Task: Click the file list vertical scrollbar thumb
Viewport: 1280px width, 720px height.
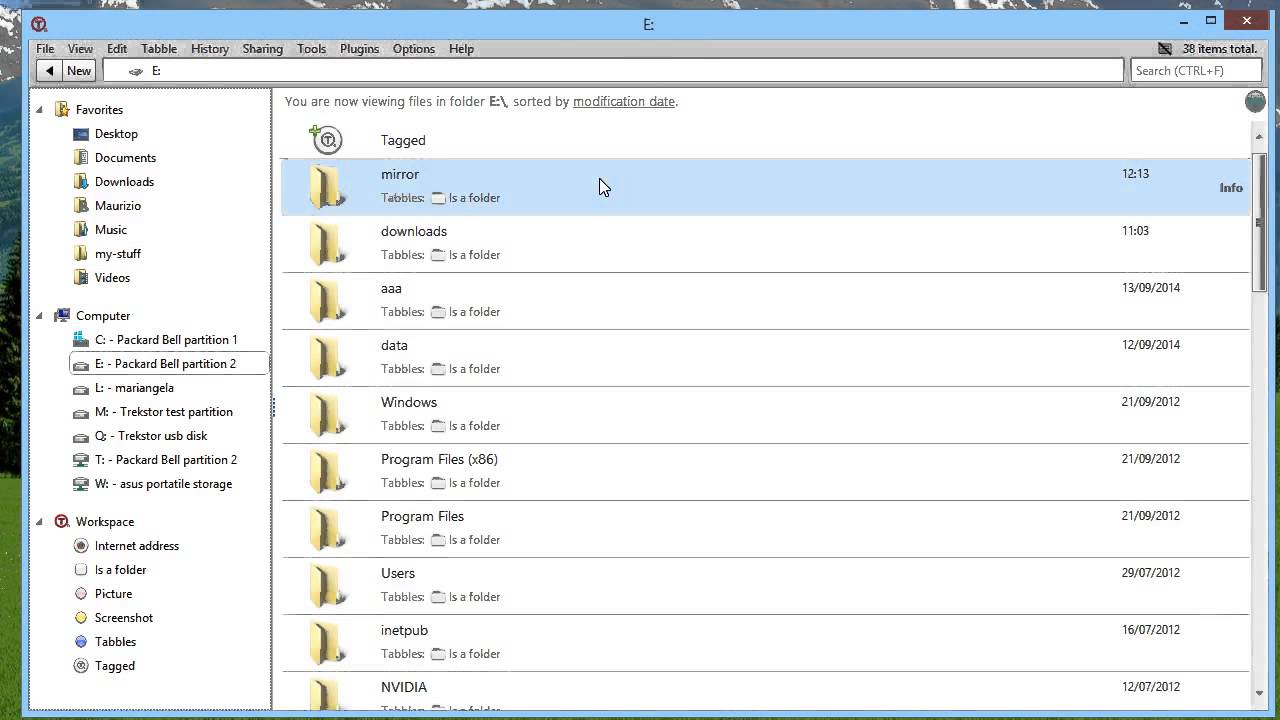Action: 1259,222
